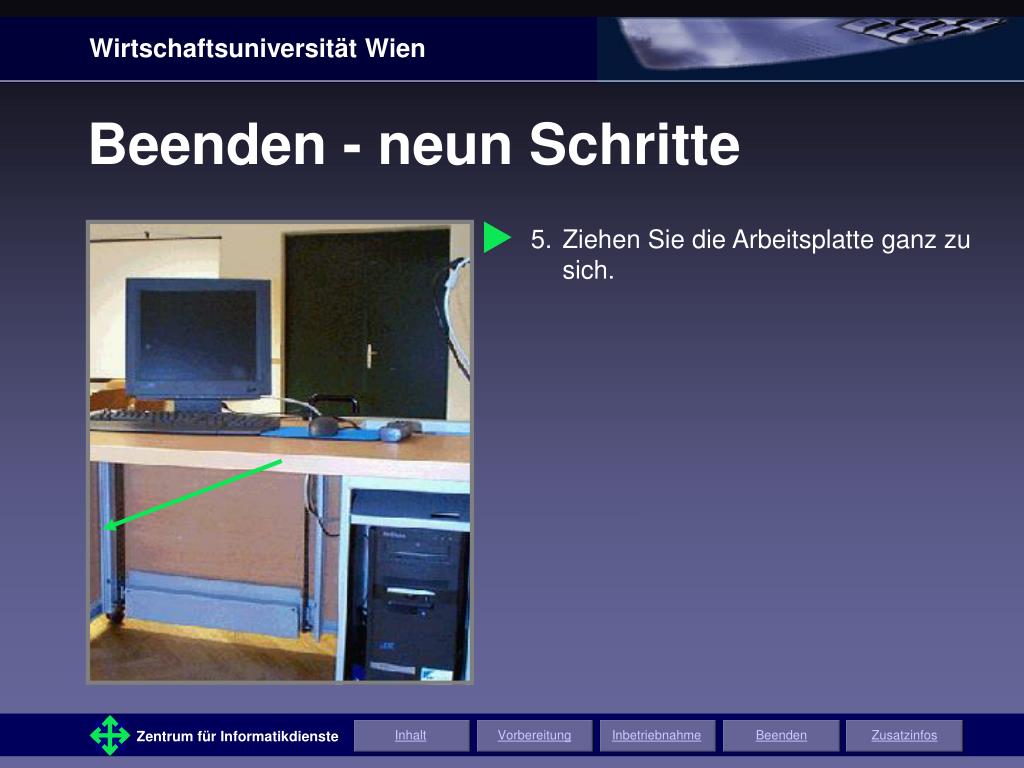Open the Zusatzinfos link
Image resolution: width=1024 pixels, height=768 pixels.
[904, 735]
